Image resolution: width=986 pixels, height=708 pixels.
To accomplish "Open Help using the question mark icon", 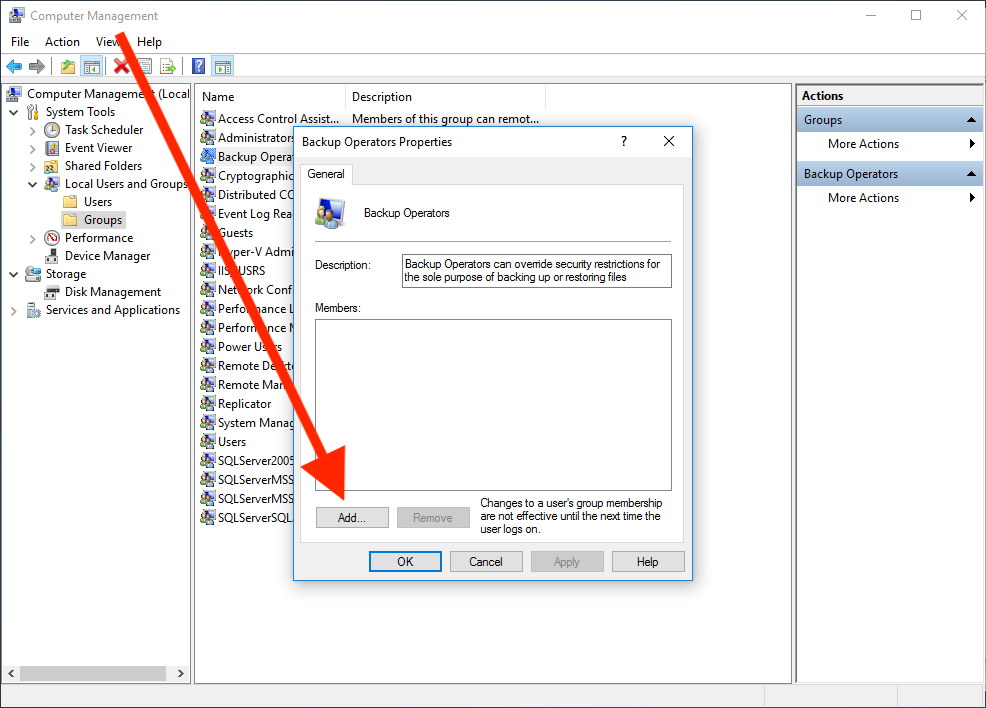I will (197, 66).
